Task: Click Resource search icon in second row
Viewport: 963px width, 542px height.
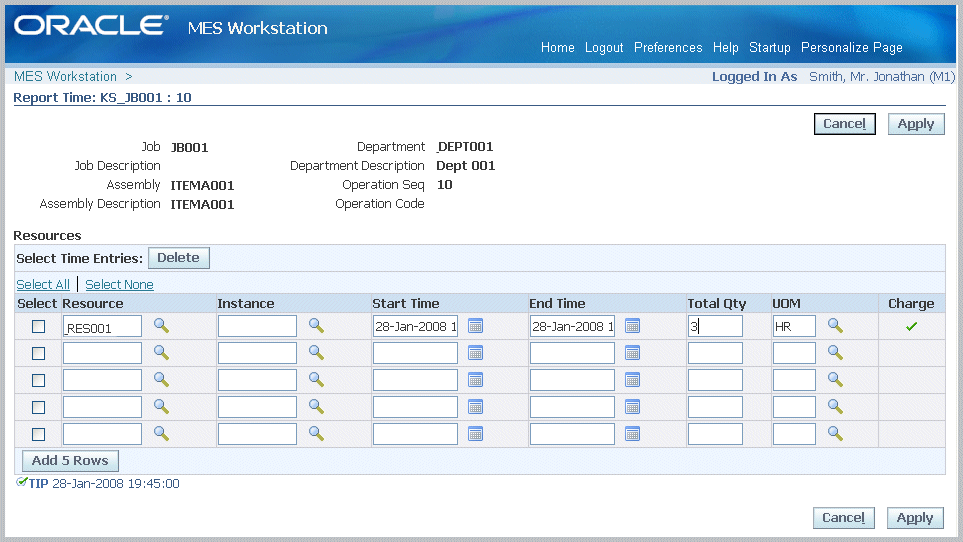Action: pyautogui.click(x=162, y=352)
